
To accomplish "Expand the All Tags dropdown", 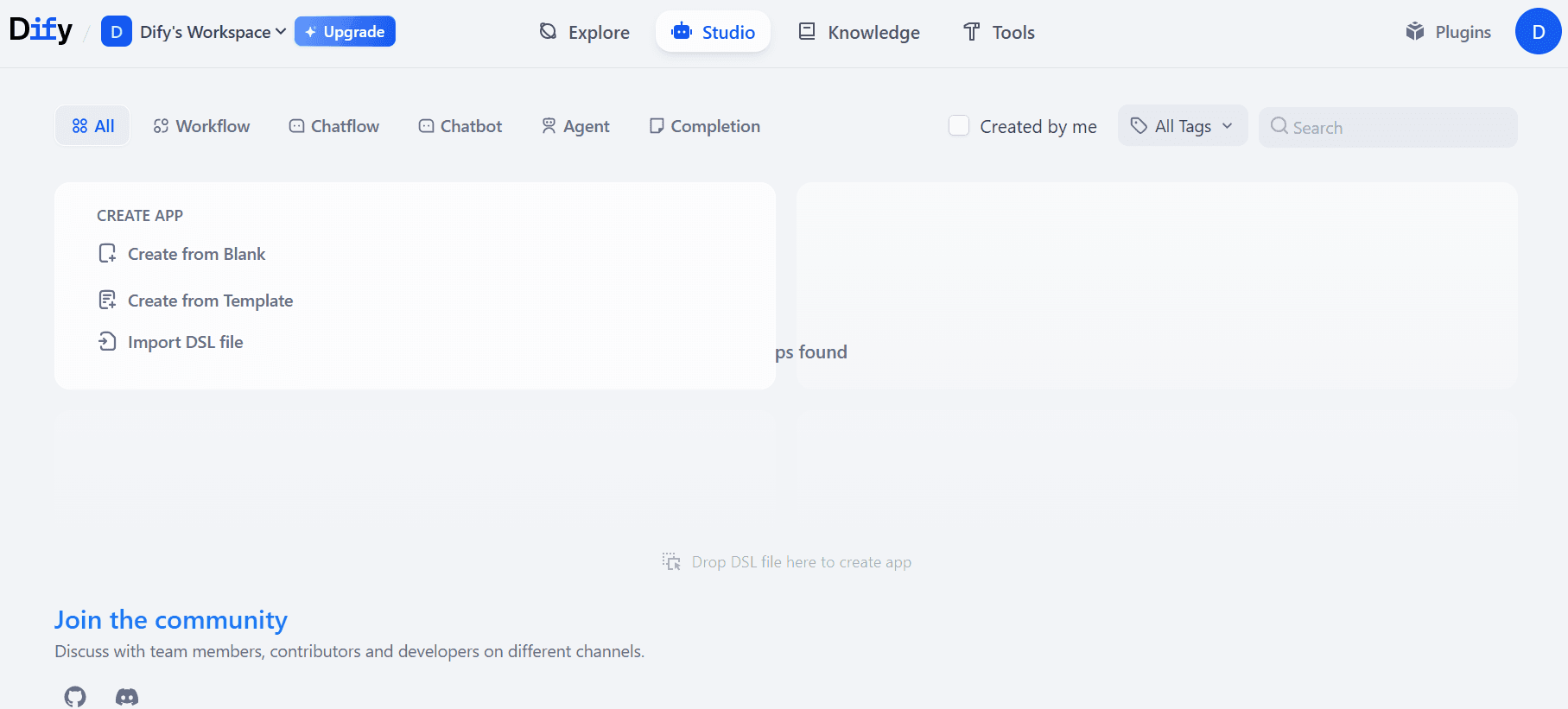I will [1183, 126].
